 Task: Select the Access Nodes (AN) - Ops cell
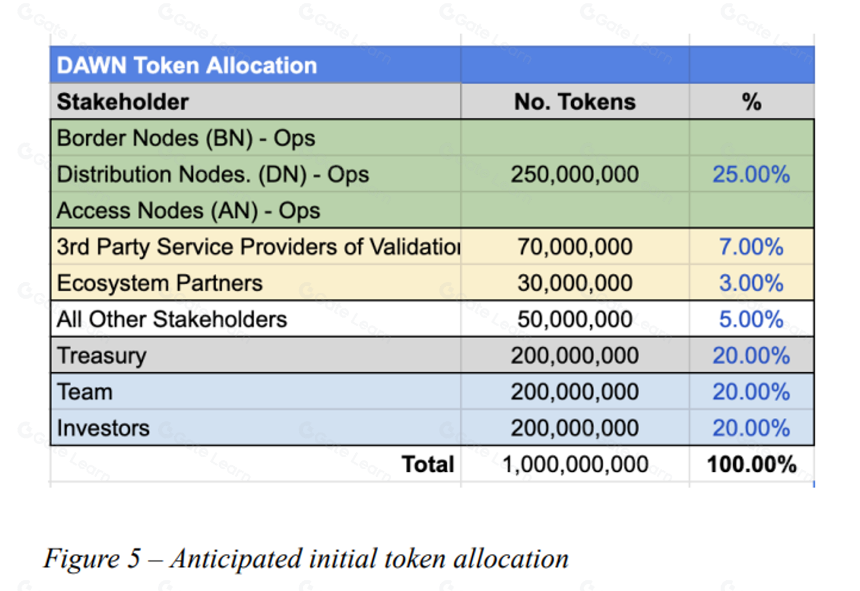[x=256, y=210]
